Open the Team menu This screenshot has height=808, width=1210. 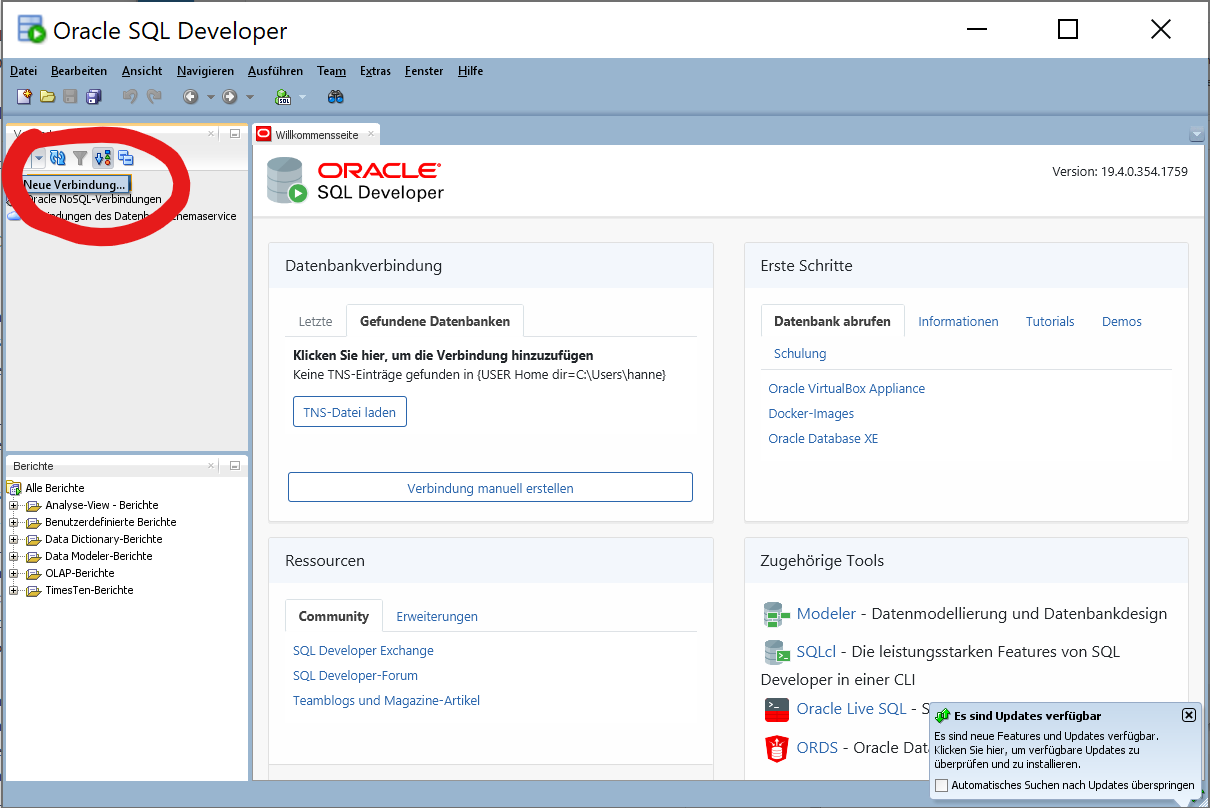tap(331, 71)
